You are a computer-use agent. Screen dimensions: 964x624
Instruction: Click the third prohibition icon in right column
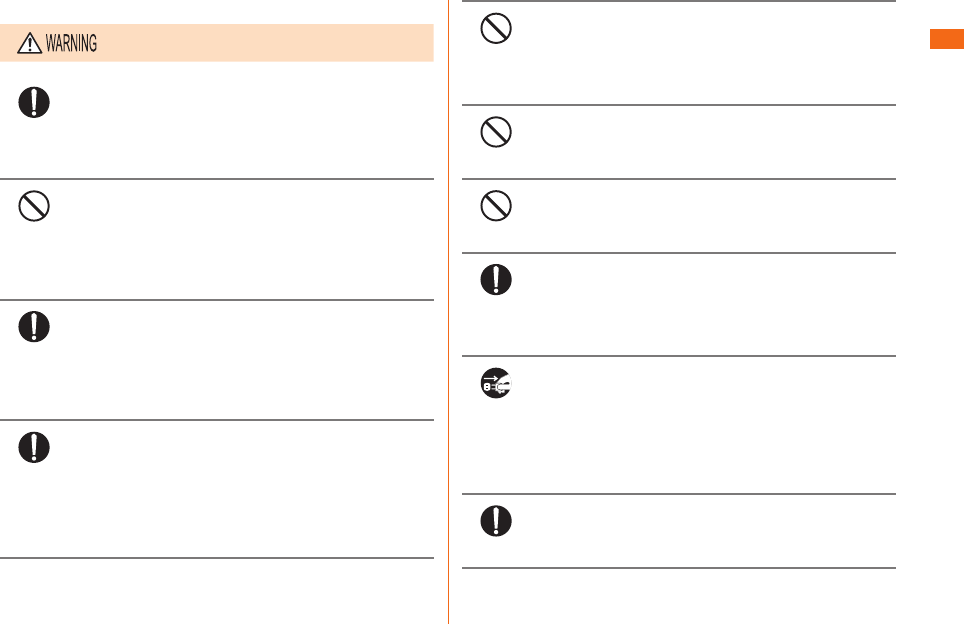[x=496, y=205]
